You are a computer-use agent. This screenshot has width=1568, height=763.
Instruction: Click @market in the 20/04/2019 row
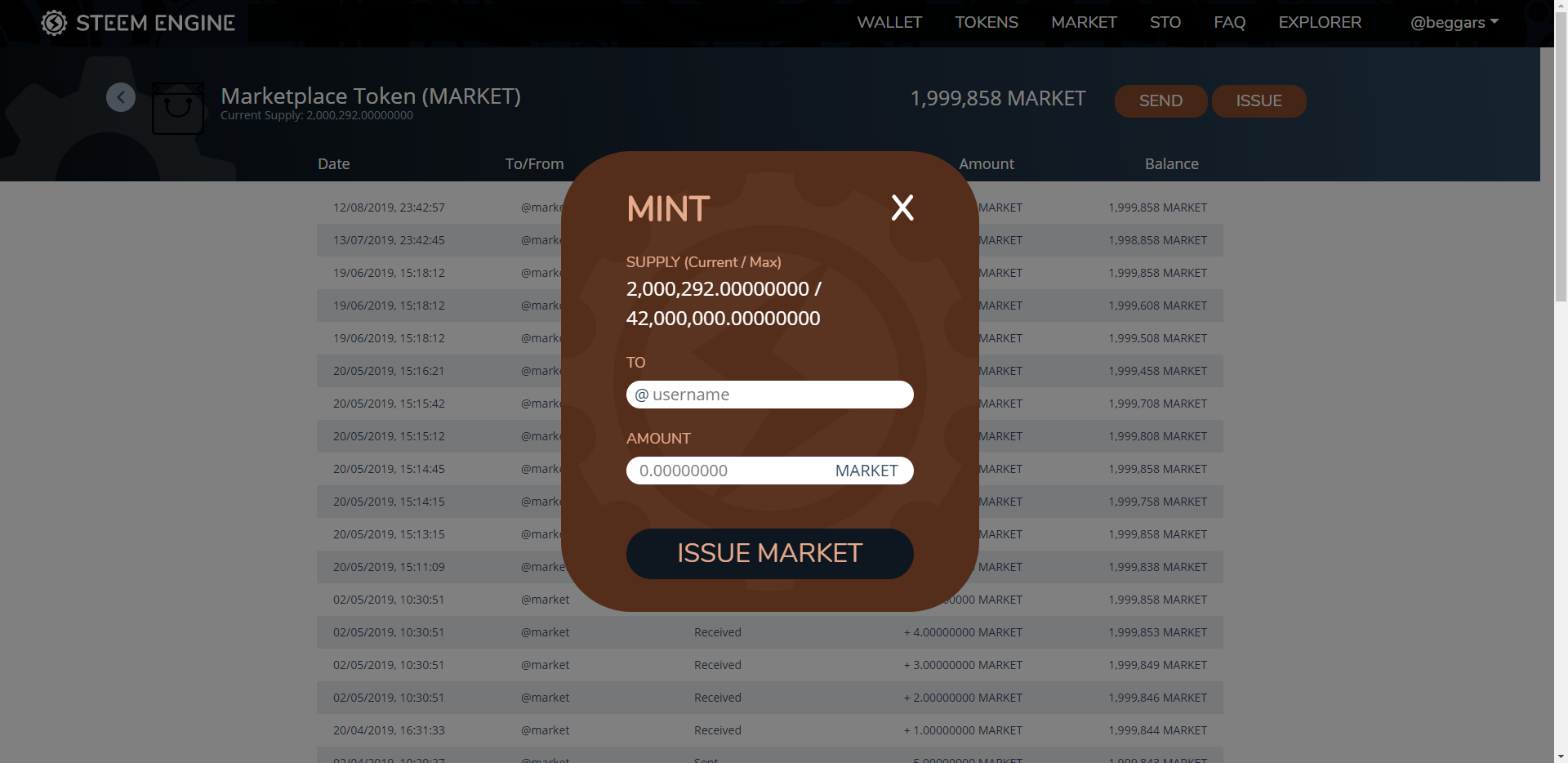(x=546, y=730)
